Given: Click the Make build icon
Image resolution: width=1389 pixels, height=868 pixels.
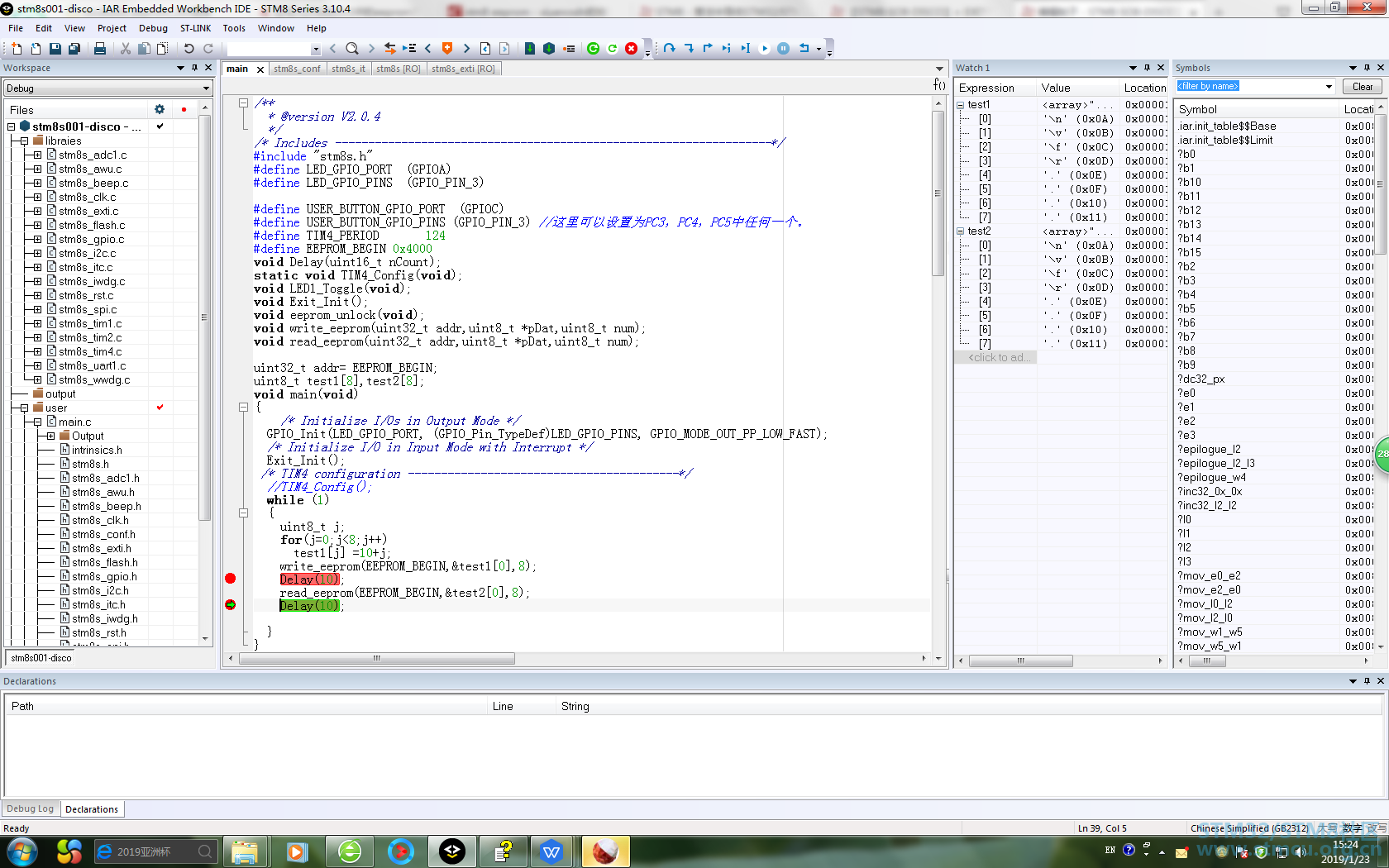Looking at the screenshot, I should 549,49.
